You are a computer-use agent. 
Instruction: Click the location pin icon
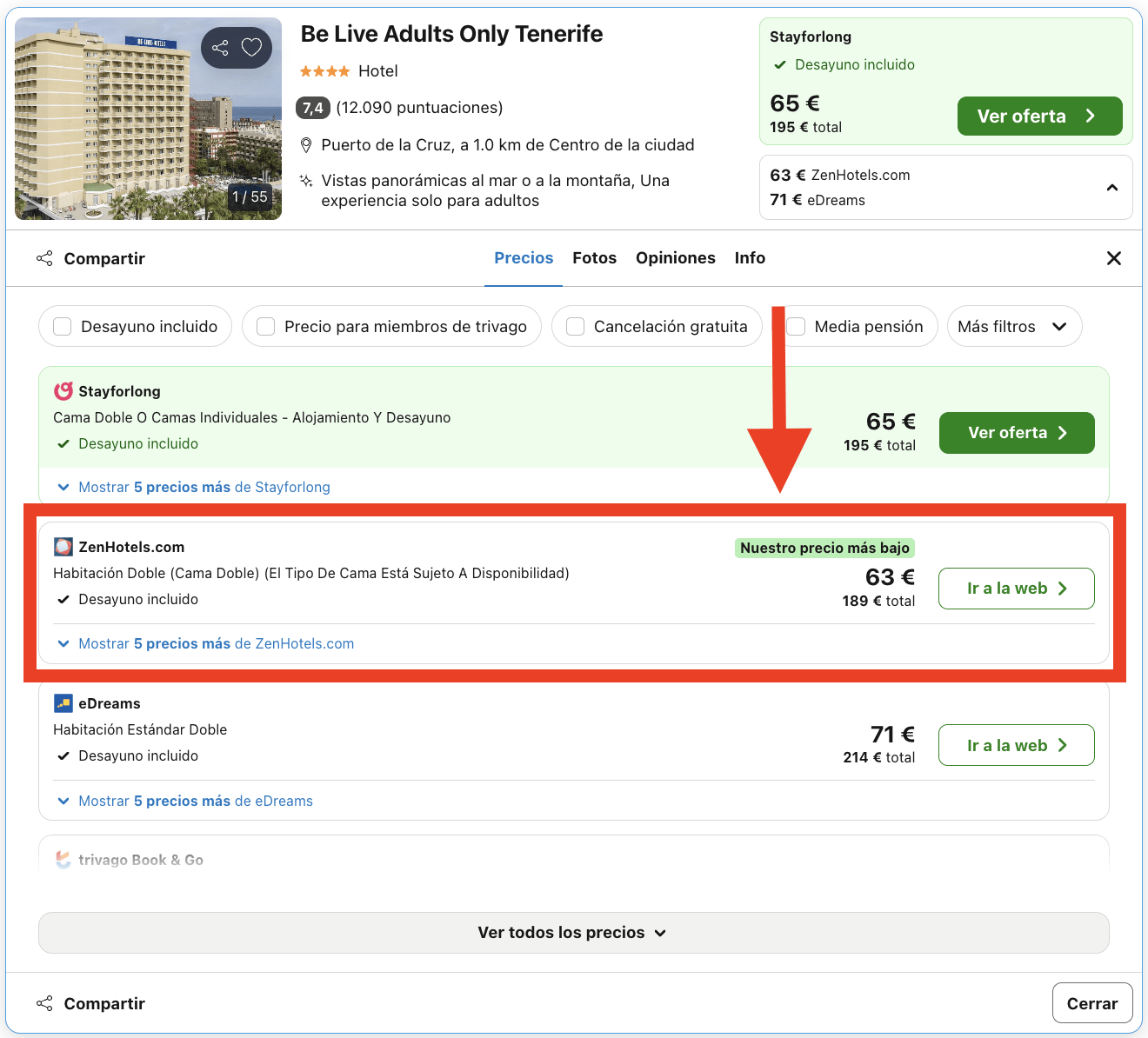[x=306, y=145]
